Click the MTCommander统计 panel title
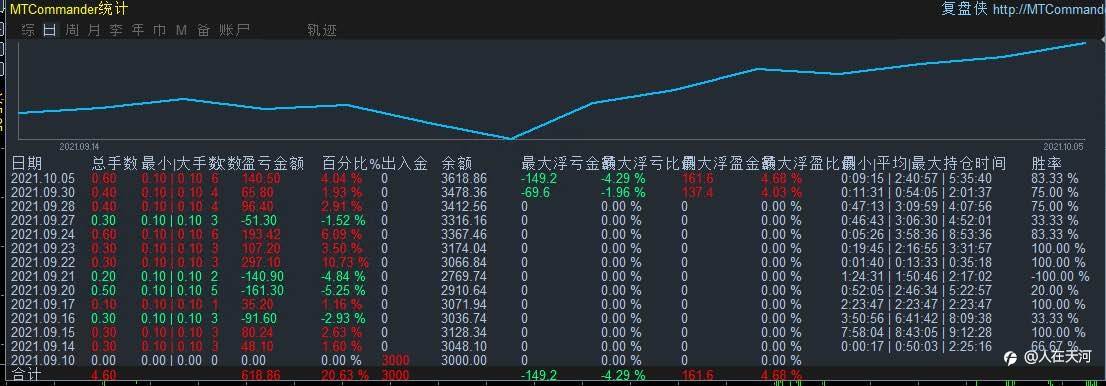 click(69, 10)
